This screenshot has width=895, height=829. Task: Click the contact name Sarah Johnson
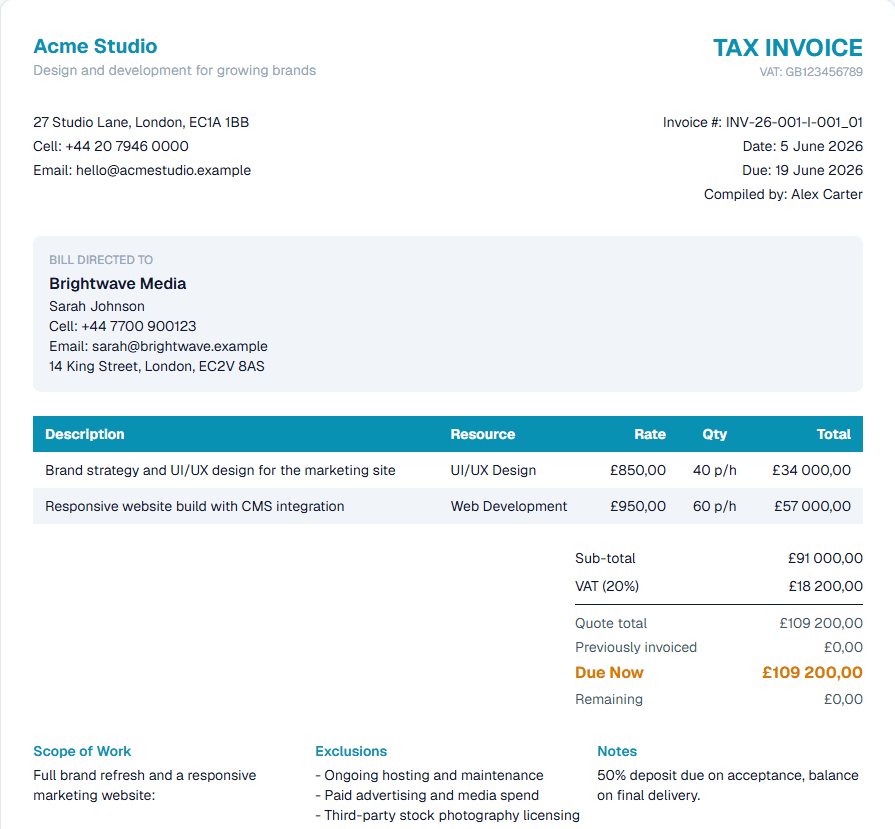pyautogui.click(x=97, y=306)
